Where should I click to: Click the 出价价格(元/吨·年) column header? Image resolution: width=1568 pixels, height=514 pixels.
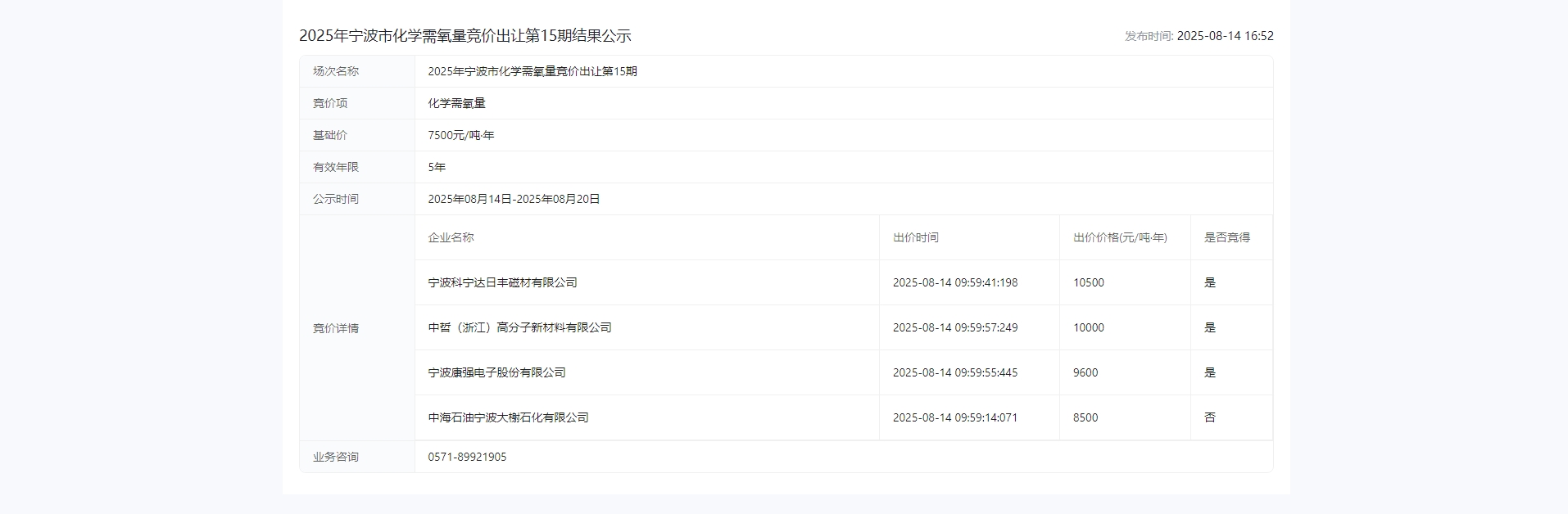click(x=1120, y=237)
